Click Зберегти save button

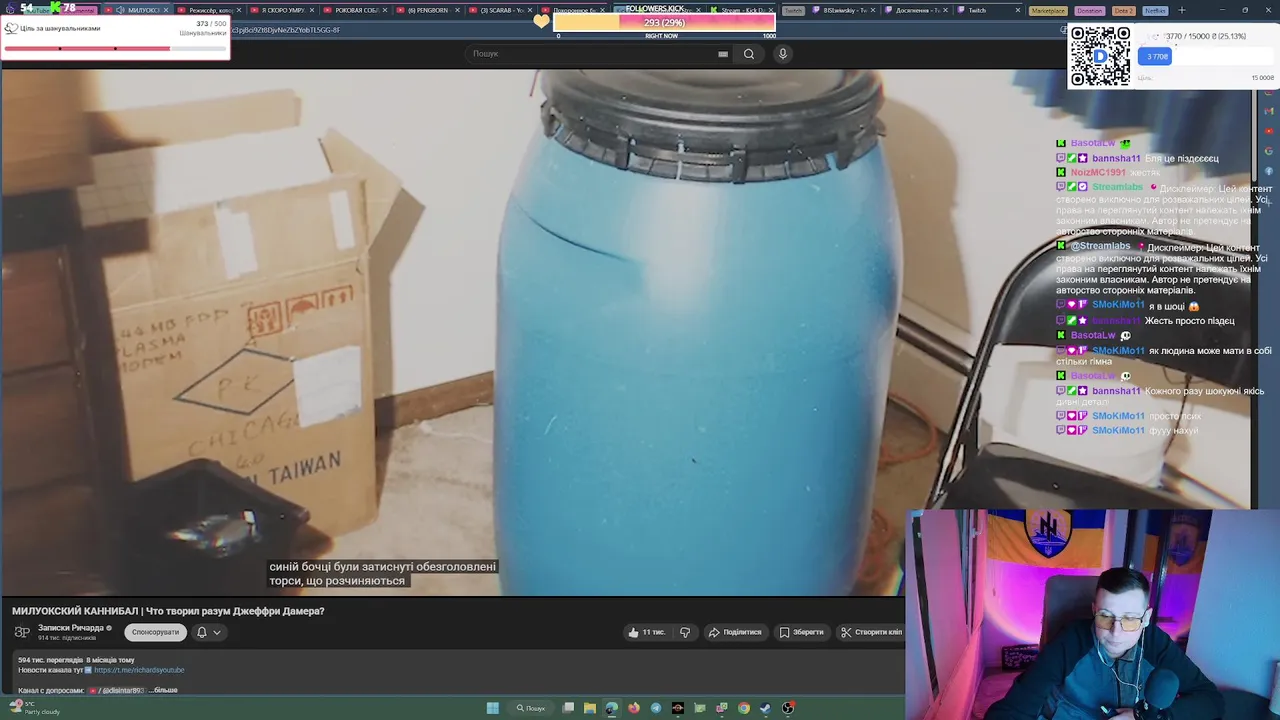coord(802,632)
